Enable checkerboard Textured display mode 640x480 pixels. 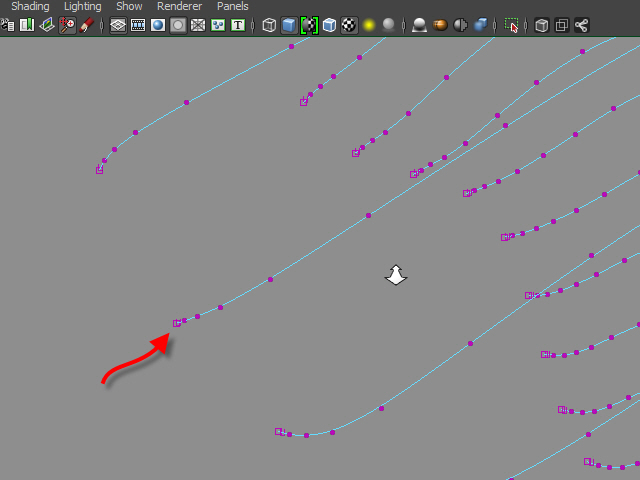349,25
